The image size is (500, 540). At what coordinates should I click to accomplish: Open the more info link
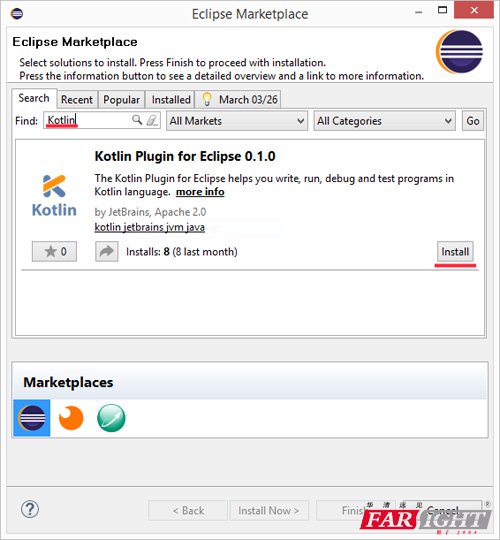[200, 191]
